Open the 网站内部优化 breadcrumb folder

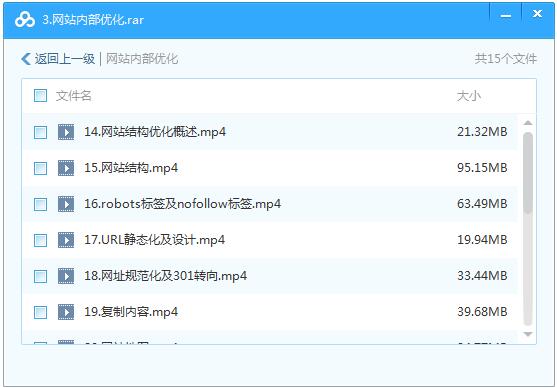[x=142, y=59]
